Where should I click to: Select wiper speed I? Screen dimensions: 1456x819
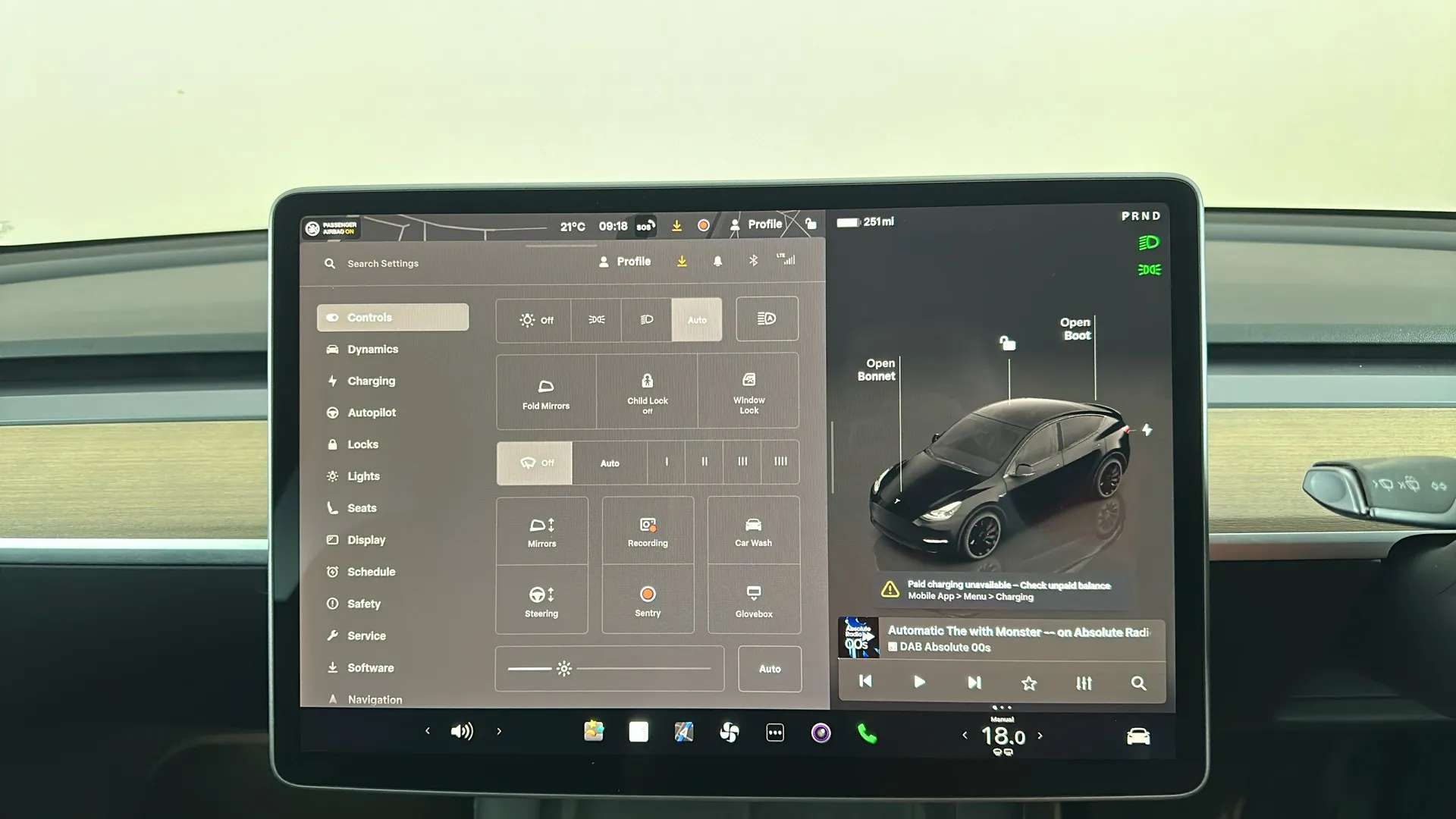point(667,462)
